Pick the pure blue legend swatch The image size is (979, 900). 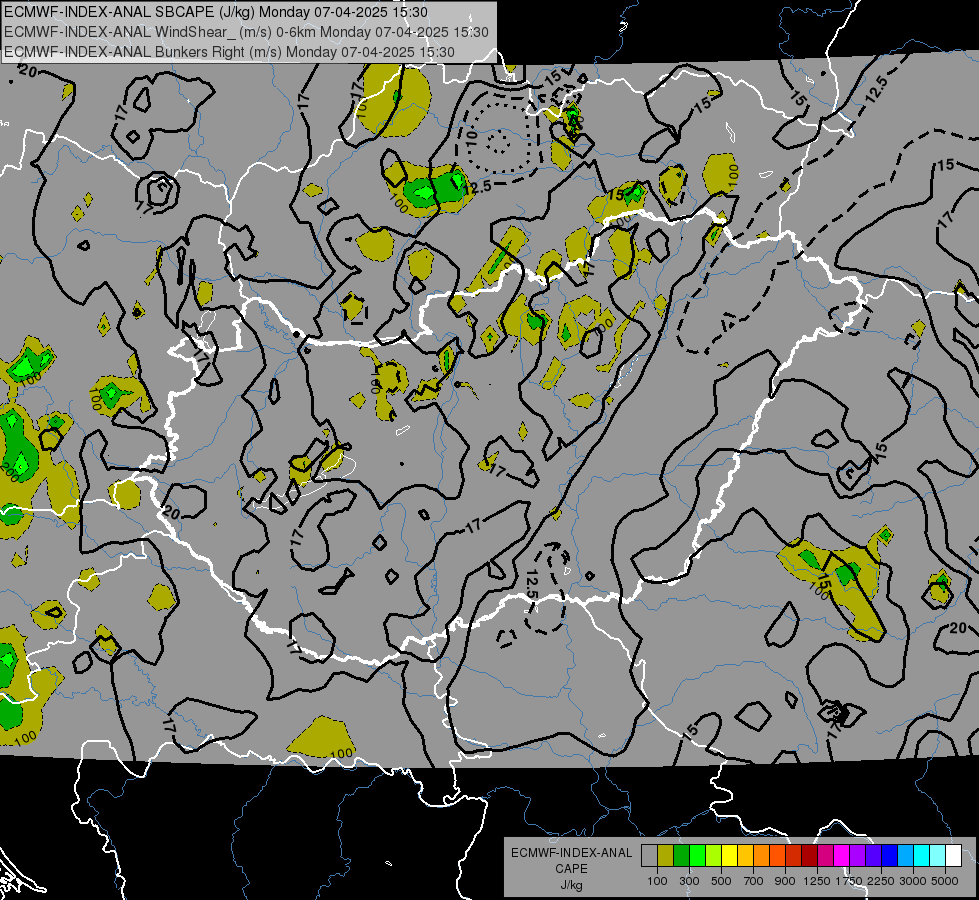tap(890, 856)
